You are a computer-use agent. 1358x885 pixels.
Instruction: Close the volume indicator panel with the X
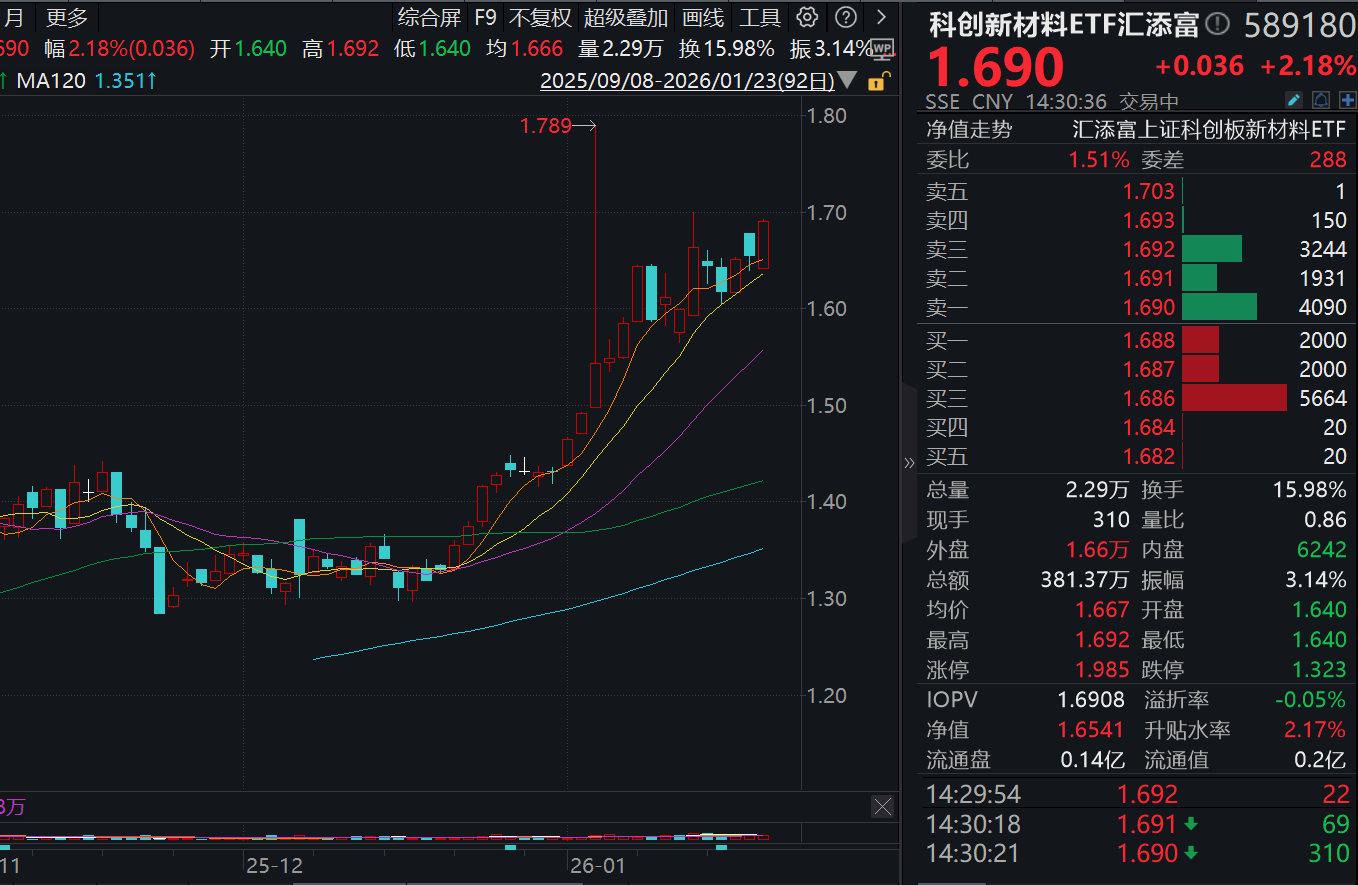(883, 807)
